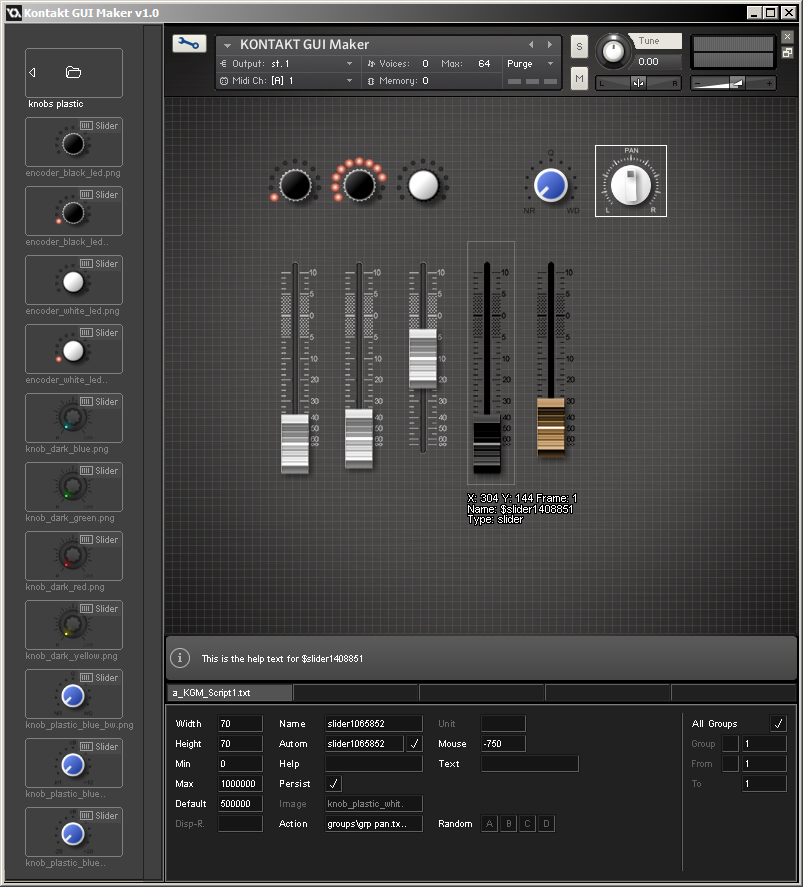Click the info icon in help bar
Viewport: 803px width, 887px height.
pos(180,658)
